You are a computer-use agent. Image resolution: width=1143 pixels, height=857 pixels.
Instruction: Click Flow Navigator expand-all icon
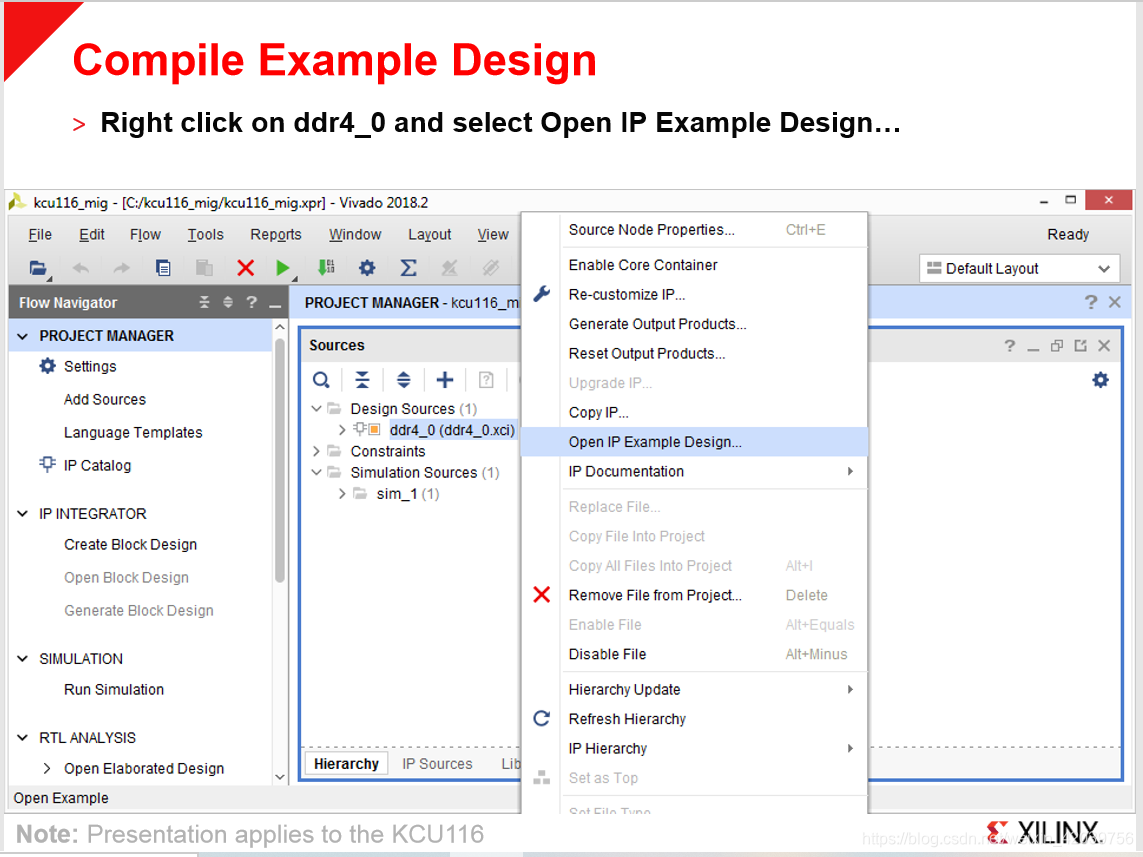[x=227, y=302]
